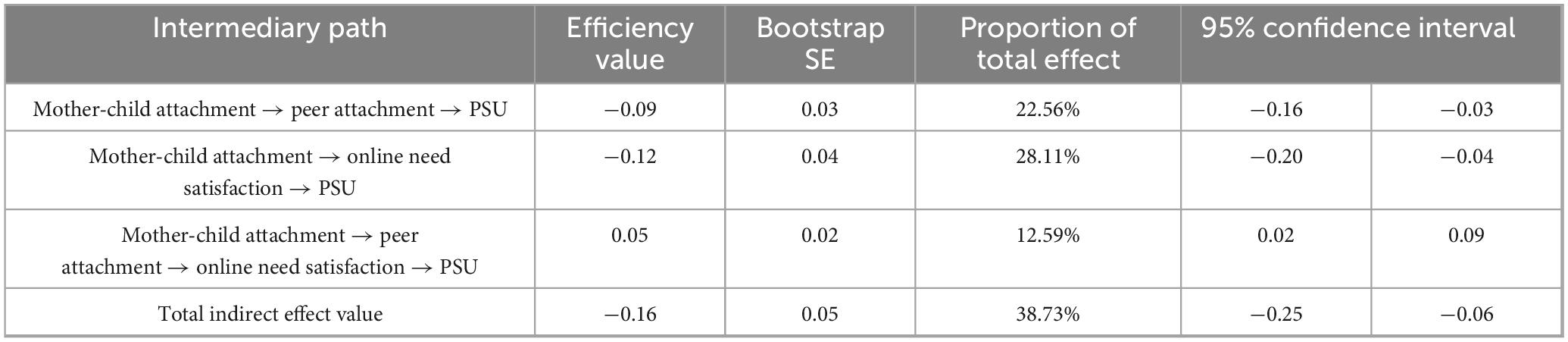
Task: Click the −0.25 confidence interval cell
Action: tap(1276, 314)
